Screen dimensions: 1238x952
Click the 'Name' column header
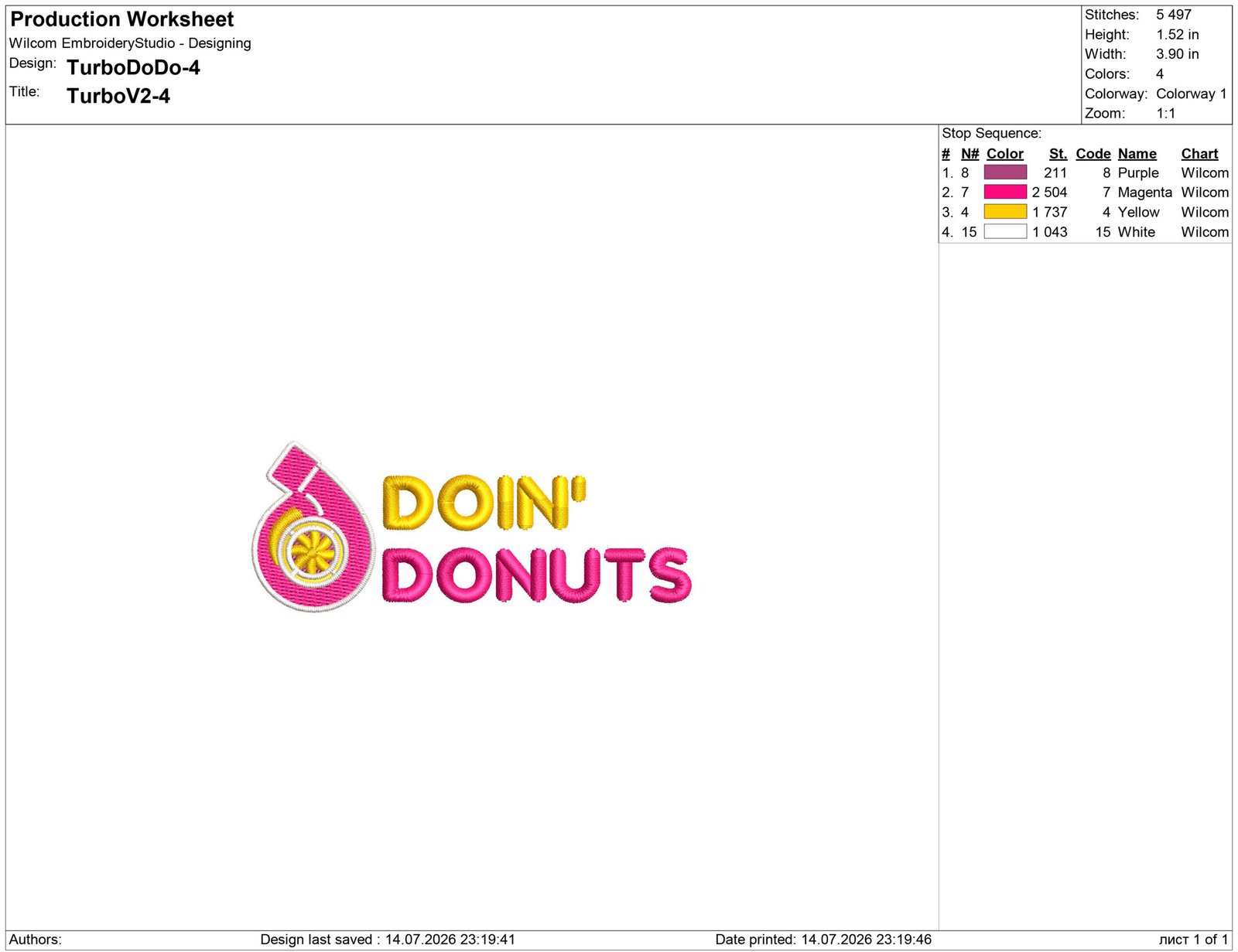(x=1137, y=154)
